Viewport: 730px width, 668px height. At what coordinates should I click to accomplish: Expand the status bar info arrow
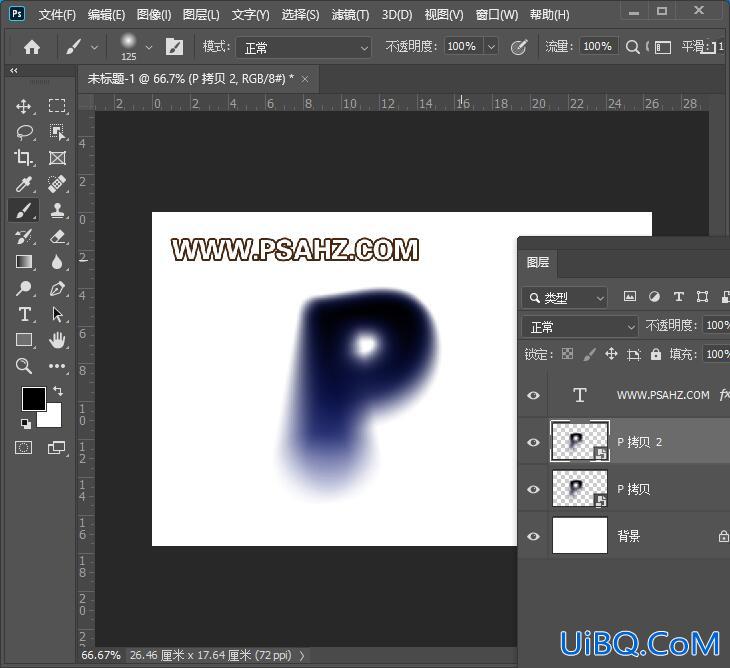(x=302, y=656)
